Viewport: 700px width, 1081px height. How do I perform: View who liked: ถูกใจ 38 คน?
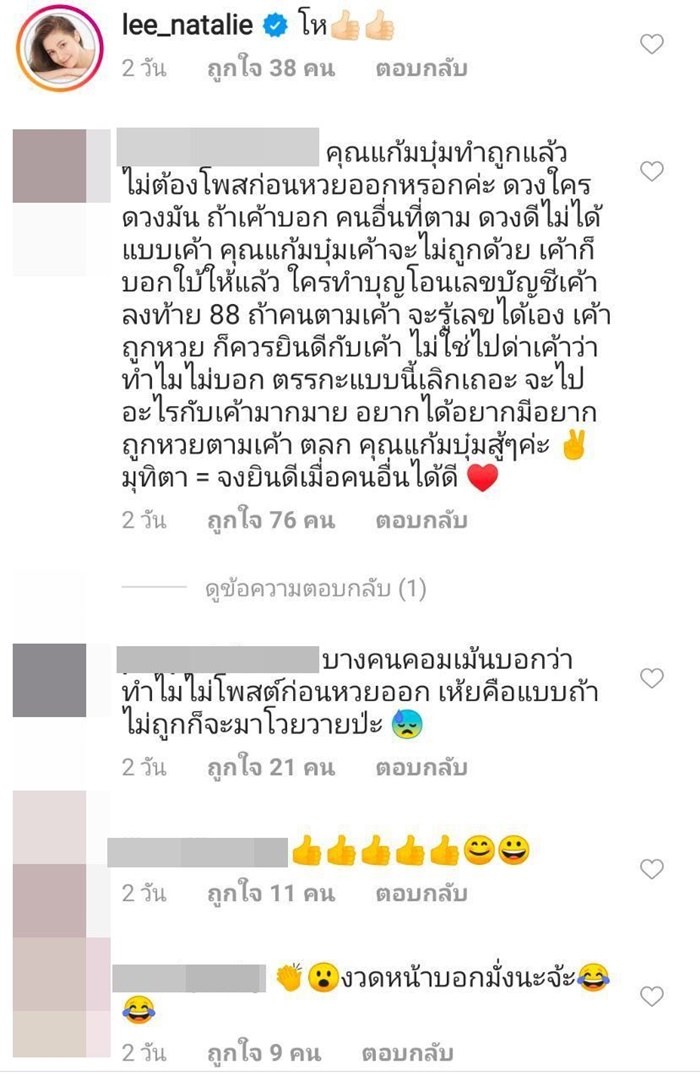point(271,68)
